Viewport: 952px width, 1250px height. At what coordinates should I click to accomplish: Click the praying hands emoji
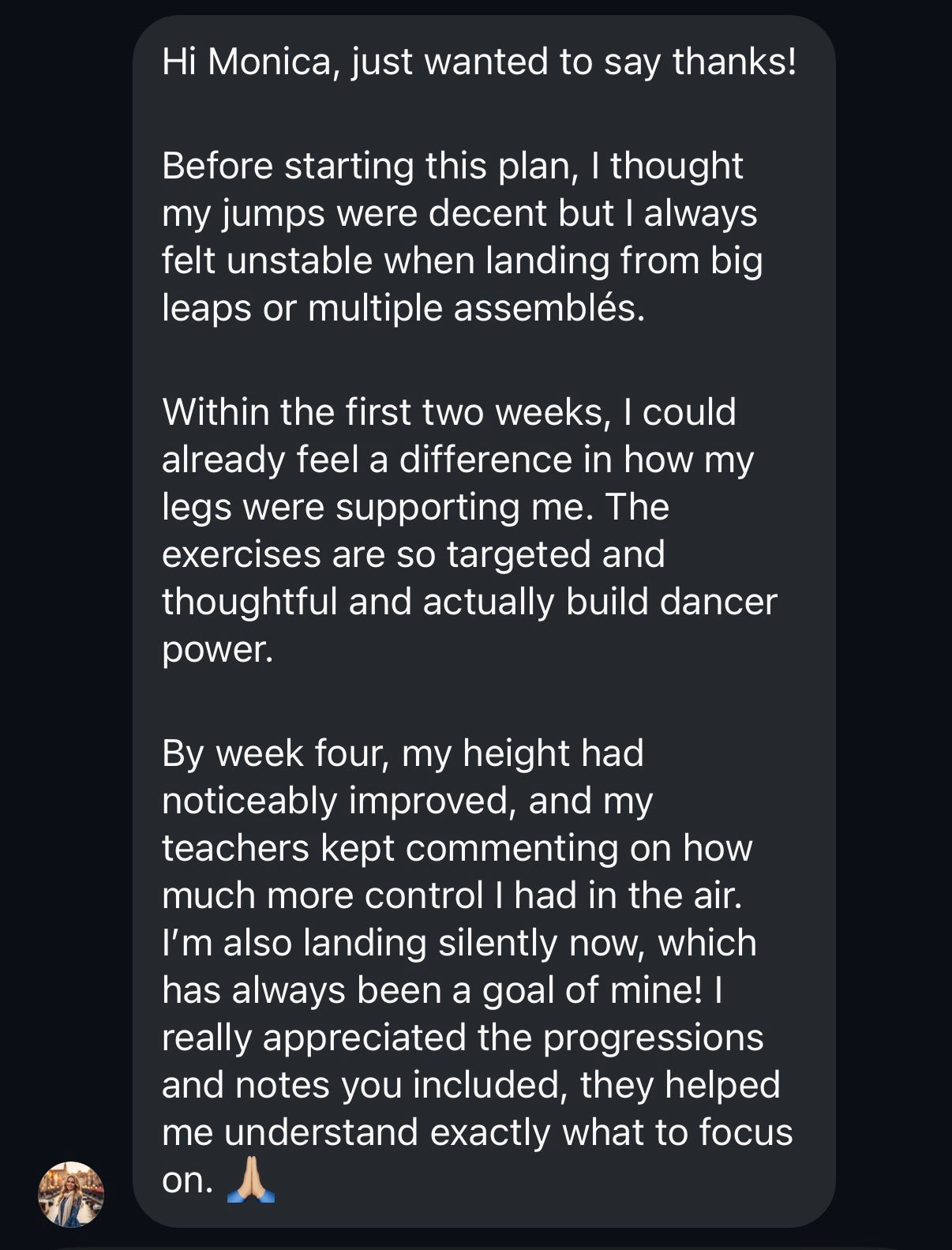(251, 1179)
